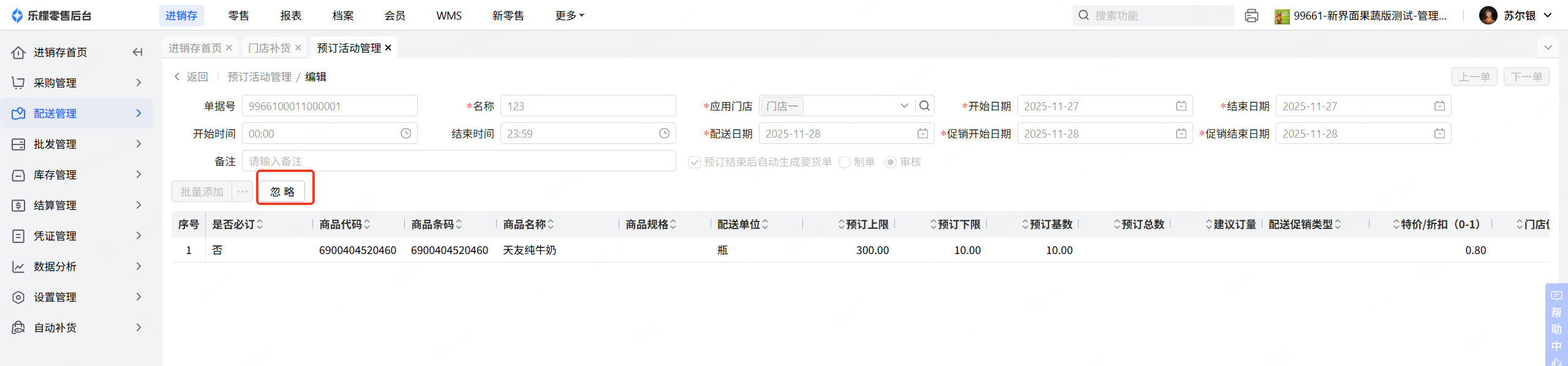Click the 批发管理 sidebar icon

pyautogui.click(x=18, y=144)
